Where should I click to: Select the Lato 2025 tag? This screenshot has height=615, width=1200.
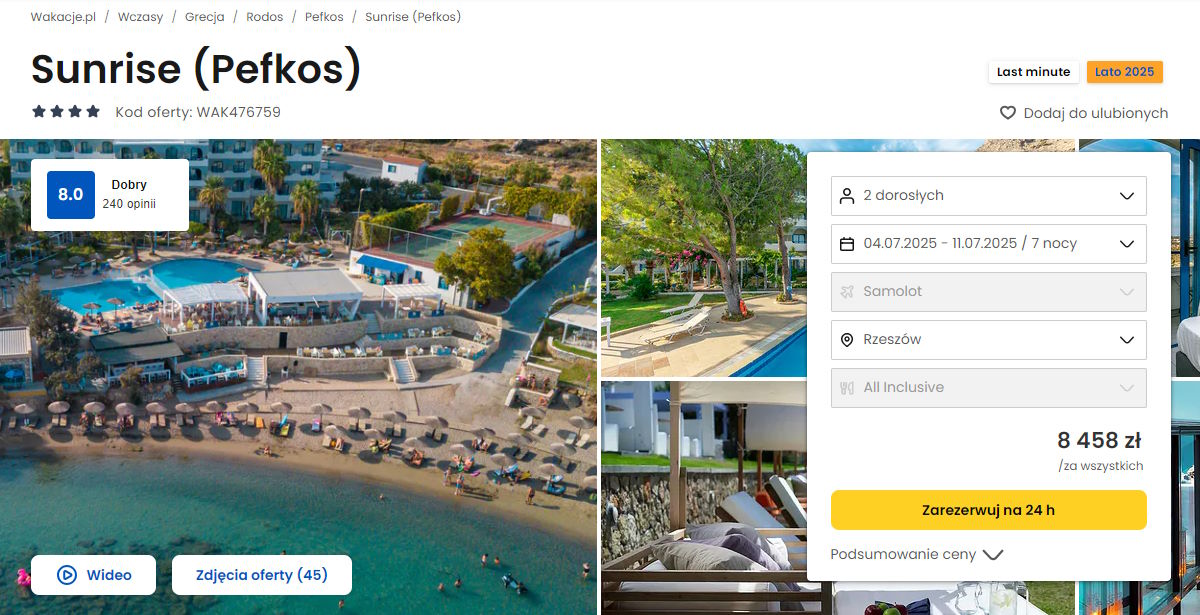1124,72
